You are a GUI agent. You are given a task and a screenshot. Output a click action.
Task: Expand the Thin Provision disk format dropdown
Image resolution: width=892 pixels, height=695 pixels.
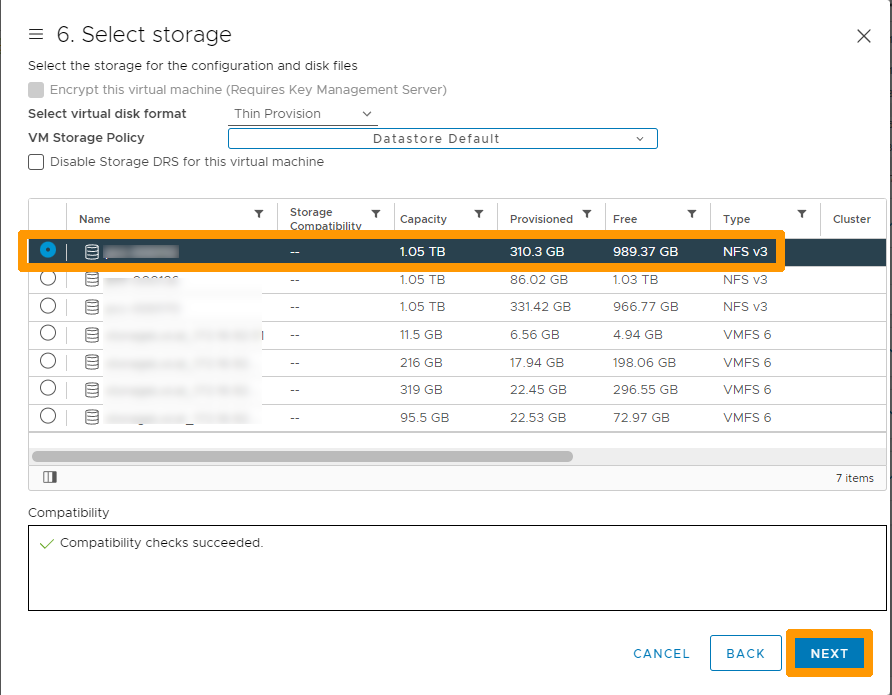point(303,114)
